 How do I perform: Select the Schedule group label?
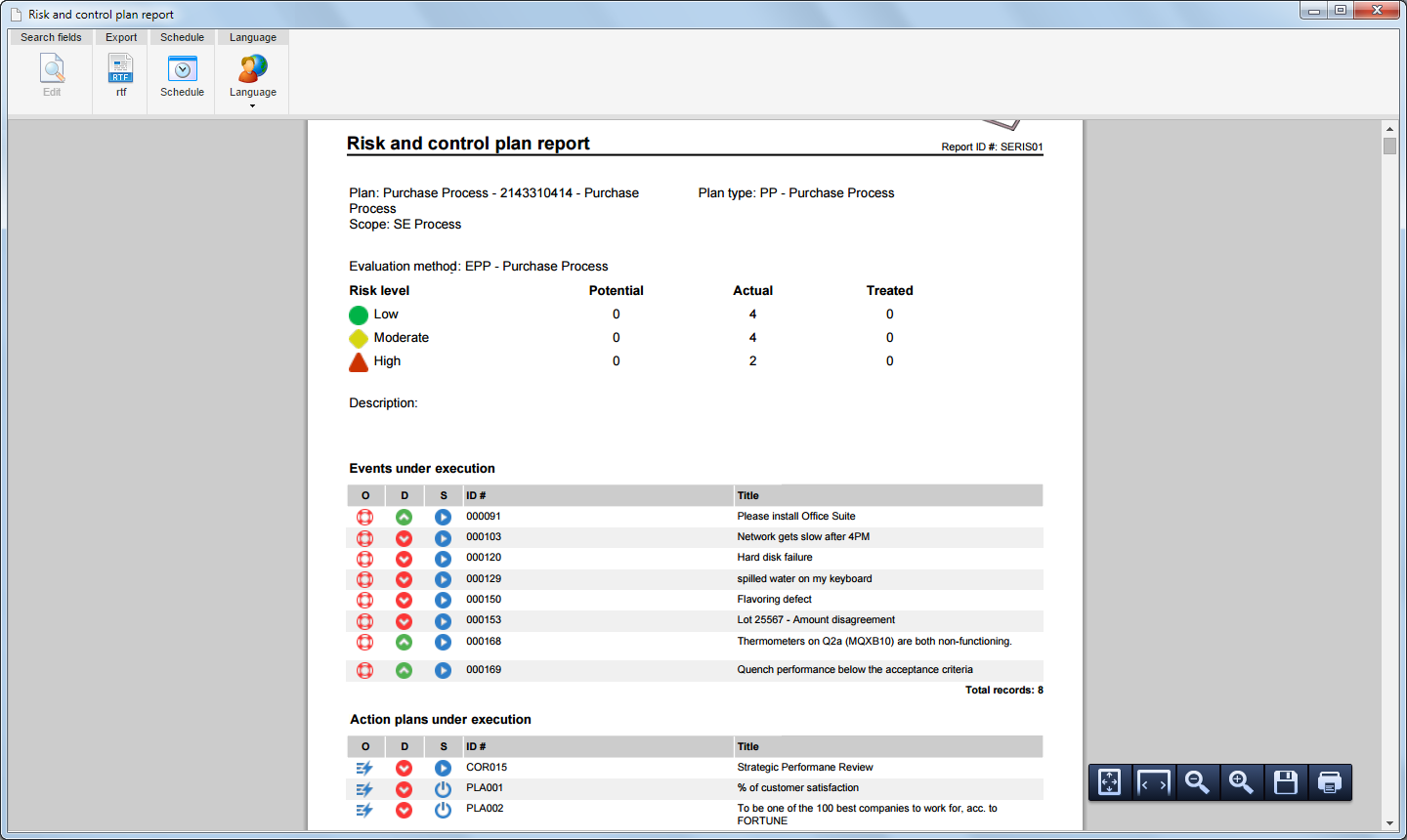pyautogui.click(x=183, y=37)
